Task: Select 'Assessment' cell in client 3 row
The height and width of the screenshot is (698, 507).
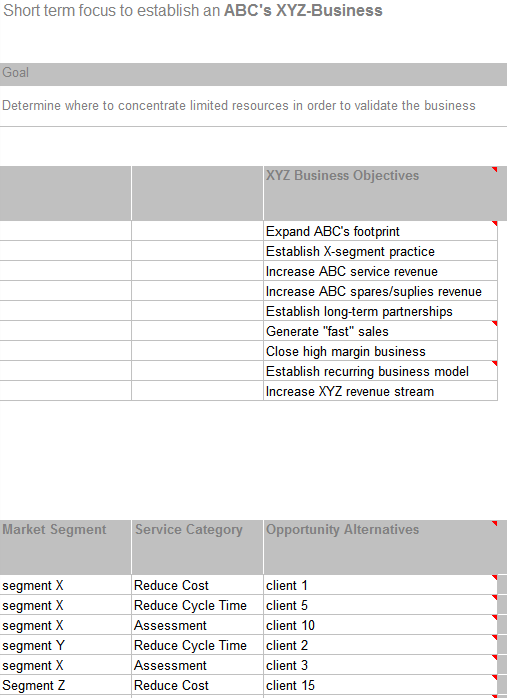Action: coord(197,665)
